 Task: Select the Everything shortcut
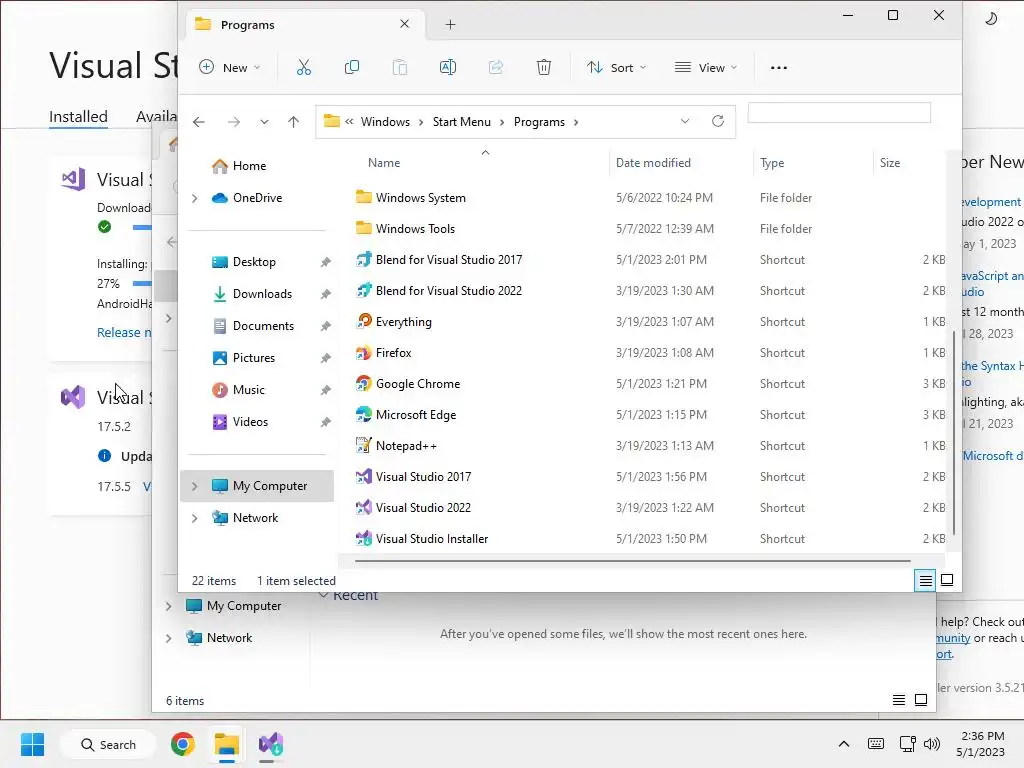pyautogui.click(x=393, y=322)
